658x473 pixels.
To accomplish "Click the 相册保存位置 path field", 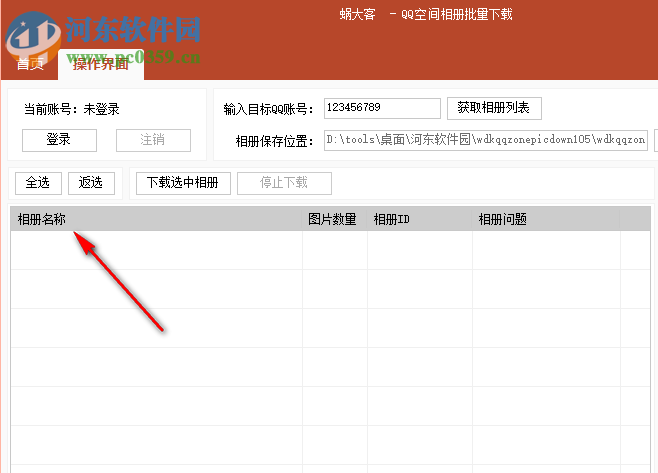I will coord(486,140).
